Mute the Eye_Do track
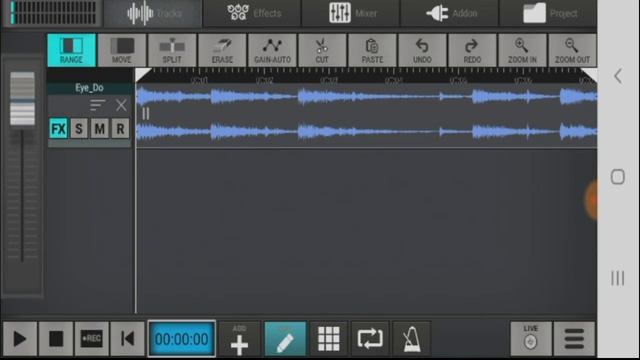The width and height of the screenshot is (640, 360). pyautogui.click(x=100, y=129)
